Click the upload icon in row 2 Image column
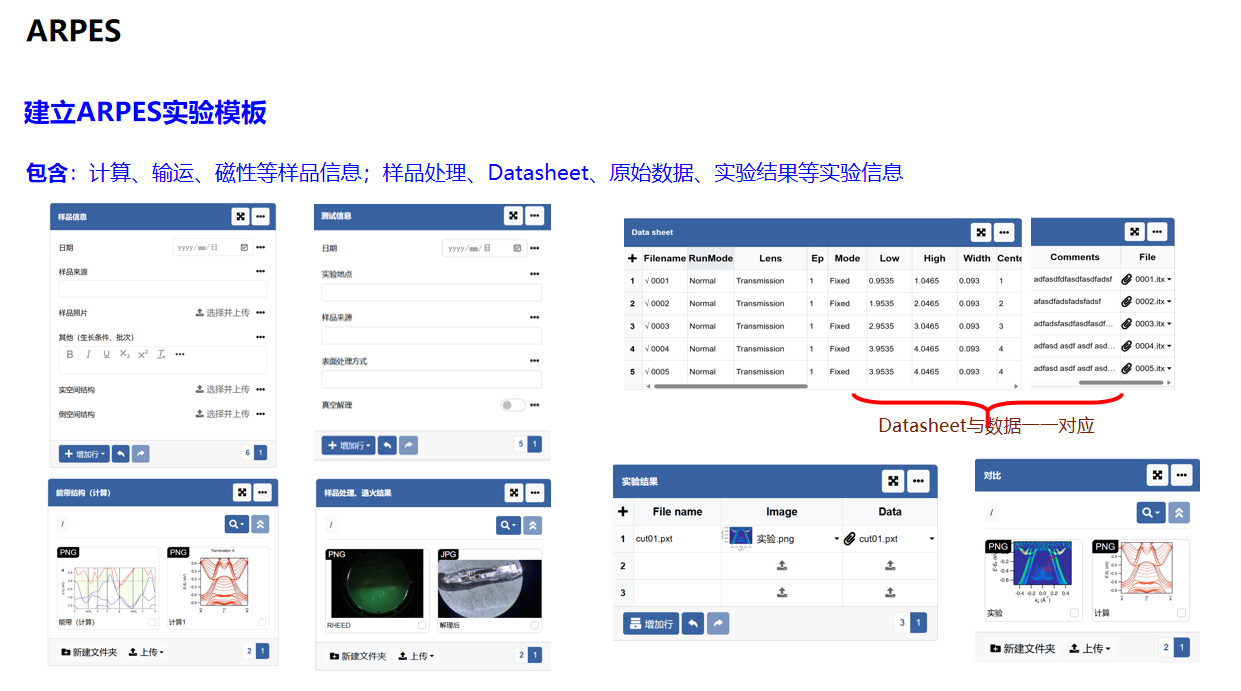 pyautogui.click(x=781, y=566)
